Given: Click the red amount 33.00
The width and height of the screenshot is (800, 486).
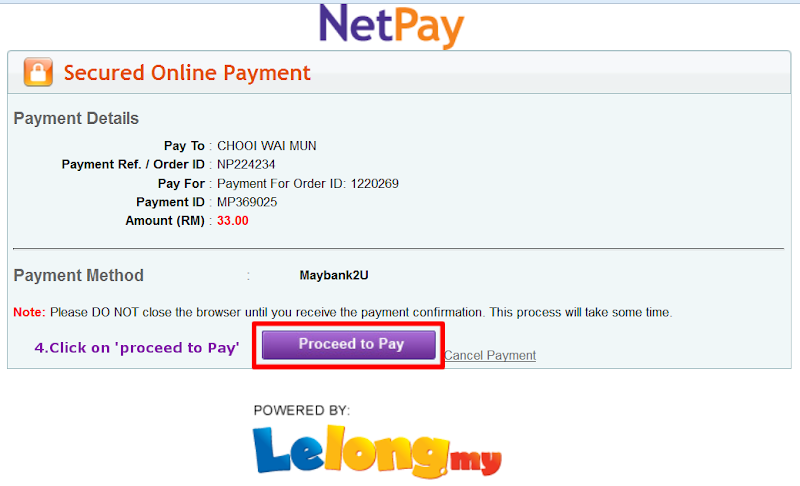Looking at the screenshot, I should (x=233, y=221).
